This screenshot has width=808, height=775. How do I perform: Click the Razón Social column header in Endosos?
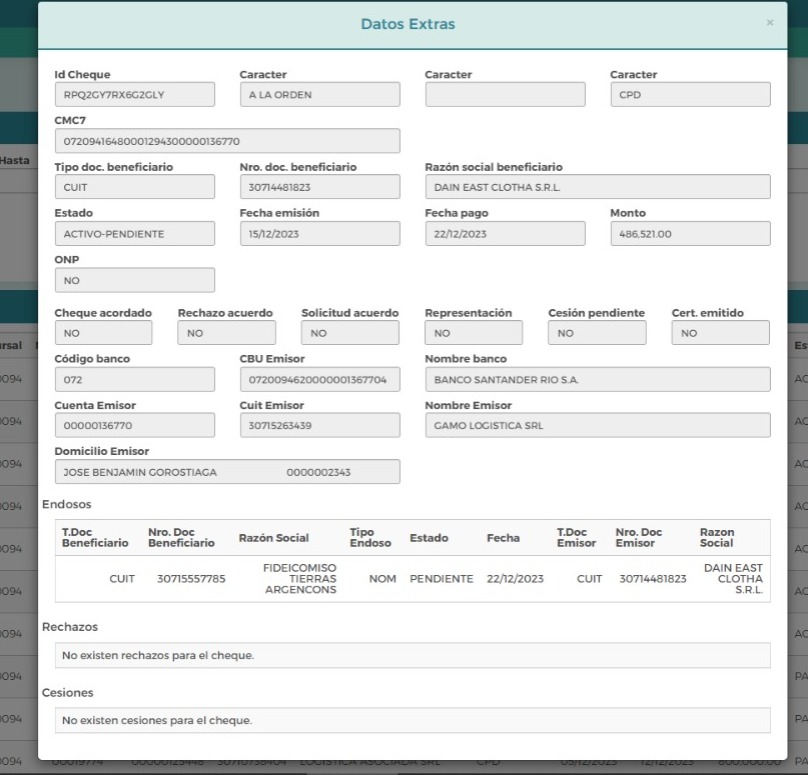pos(274,537)
